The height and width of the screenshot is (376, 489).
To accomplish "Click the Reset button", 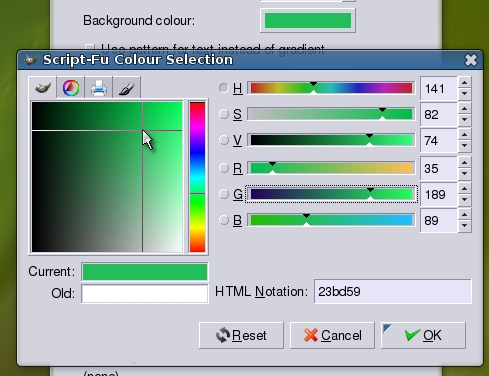I will 241,335.
